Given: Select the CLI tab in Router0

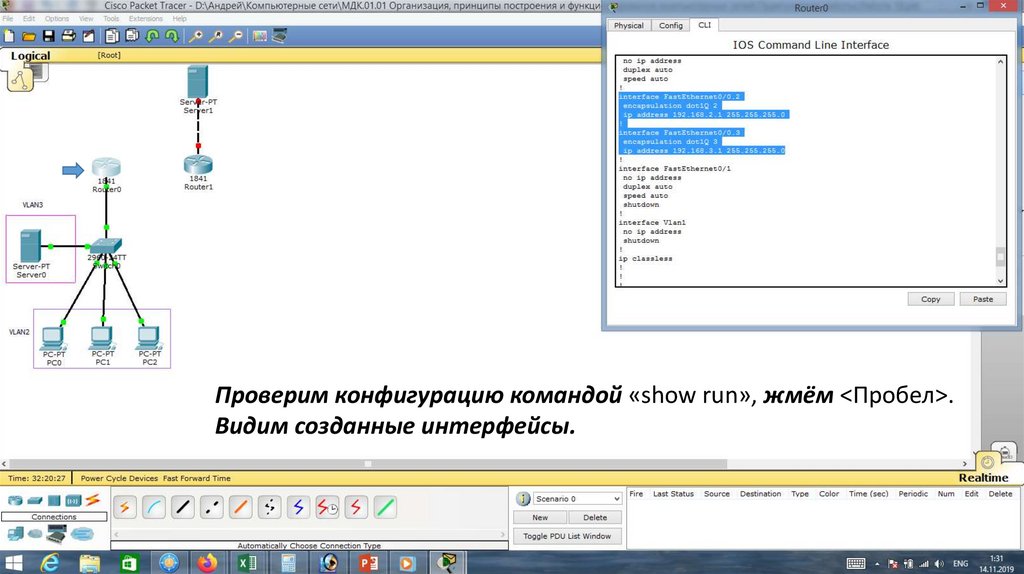Looking at the screenshot, I should pos(704,25).
